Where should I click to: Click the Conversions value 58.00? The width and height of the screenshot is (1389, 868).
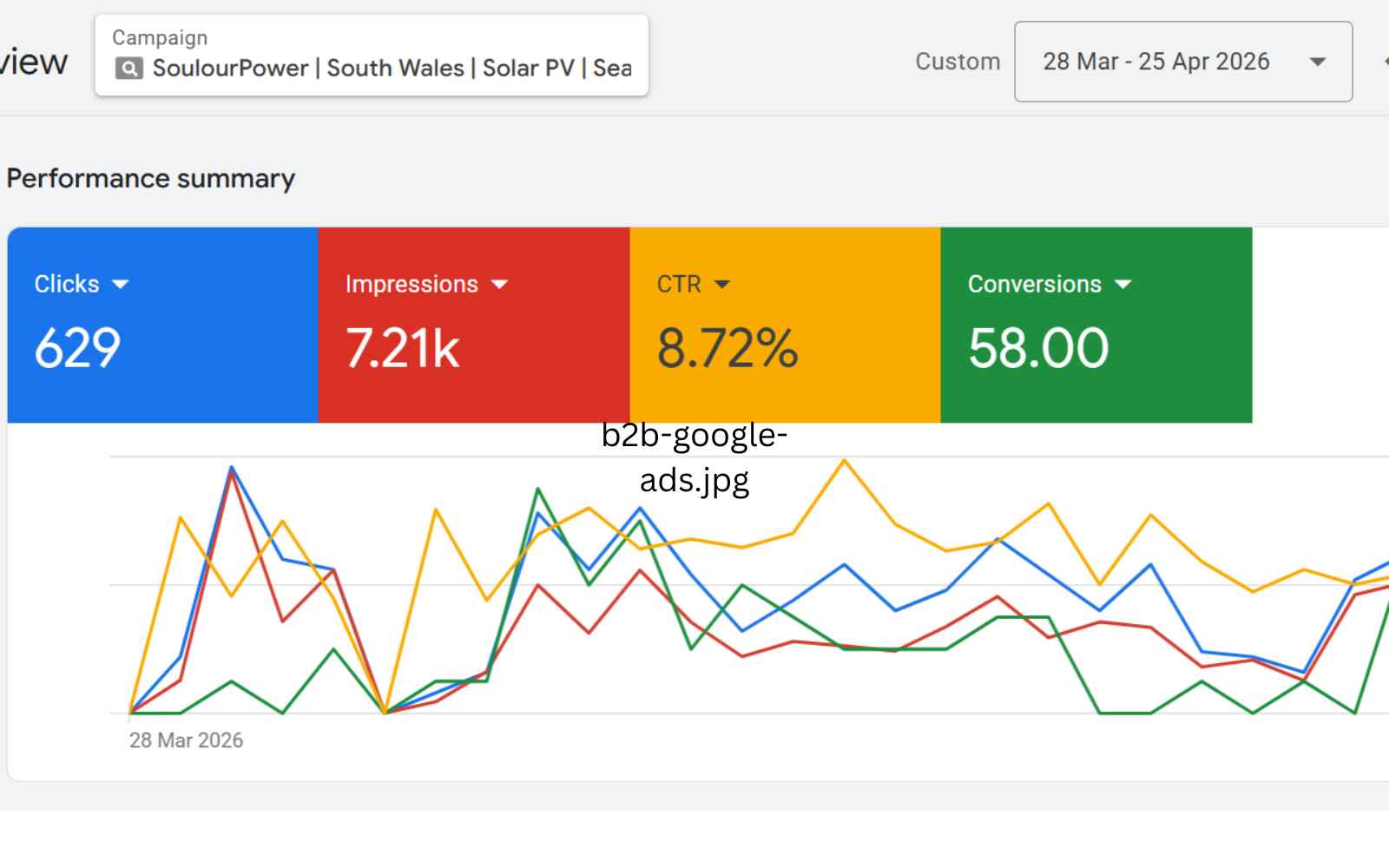(x=1038, y=347)
